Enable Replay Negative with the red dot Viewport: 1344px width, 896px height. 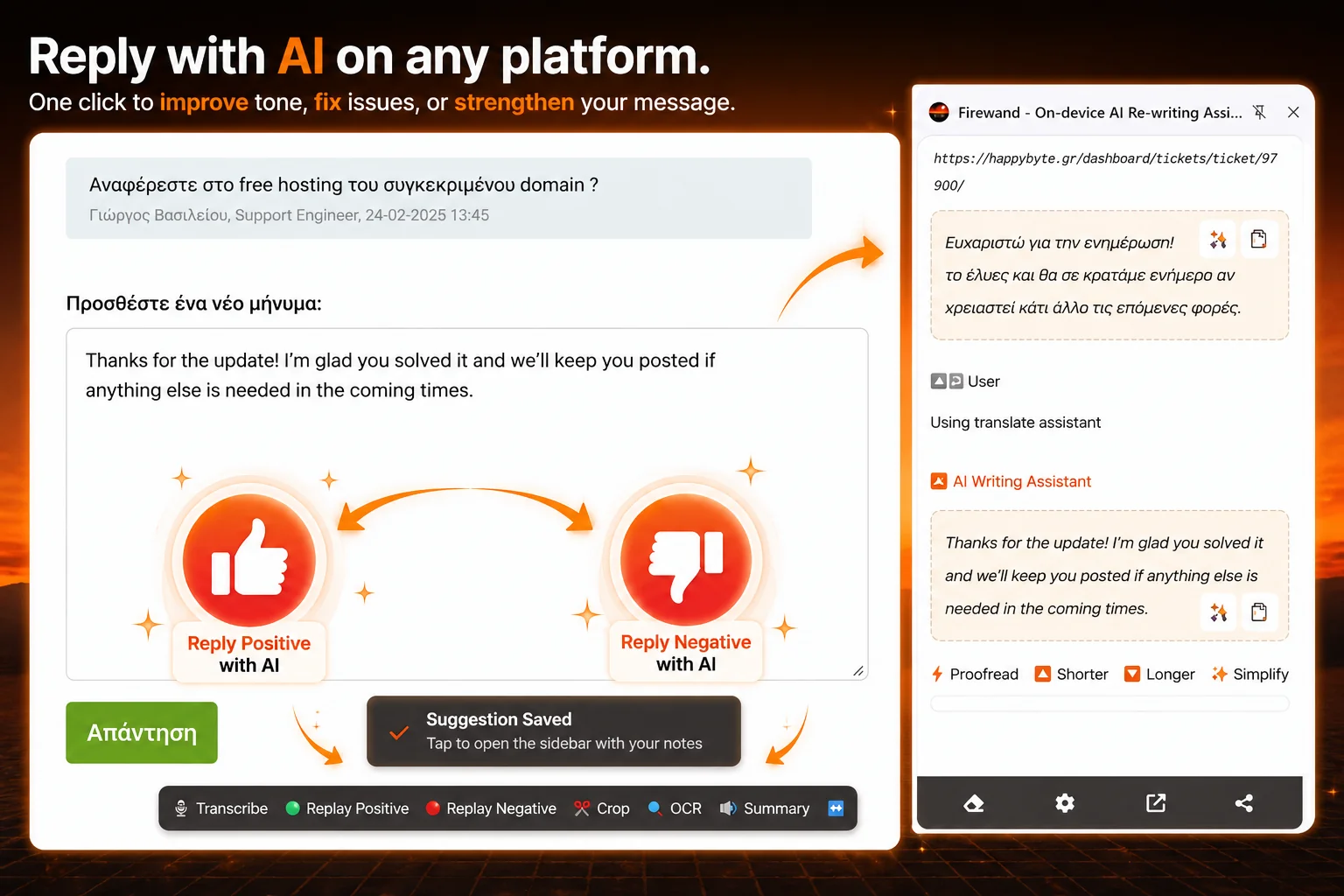tap(432, 808)
